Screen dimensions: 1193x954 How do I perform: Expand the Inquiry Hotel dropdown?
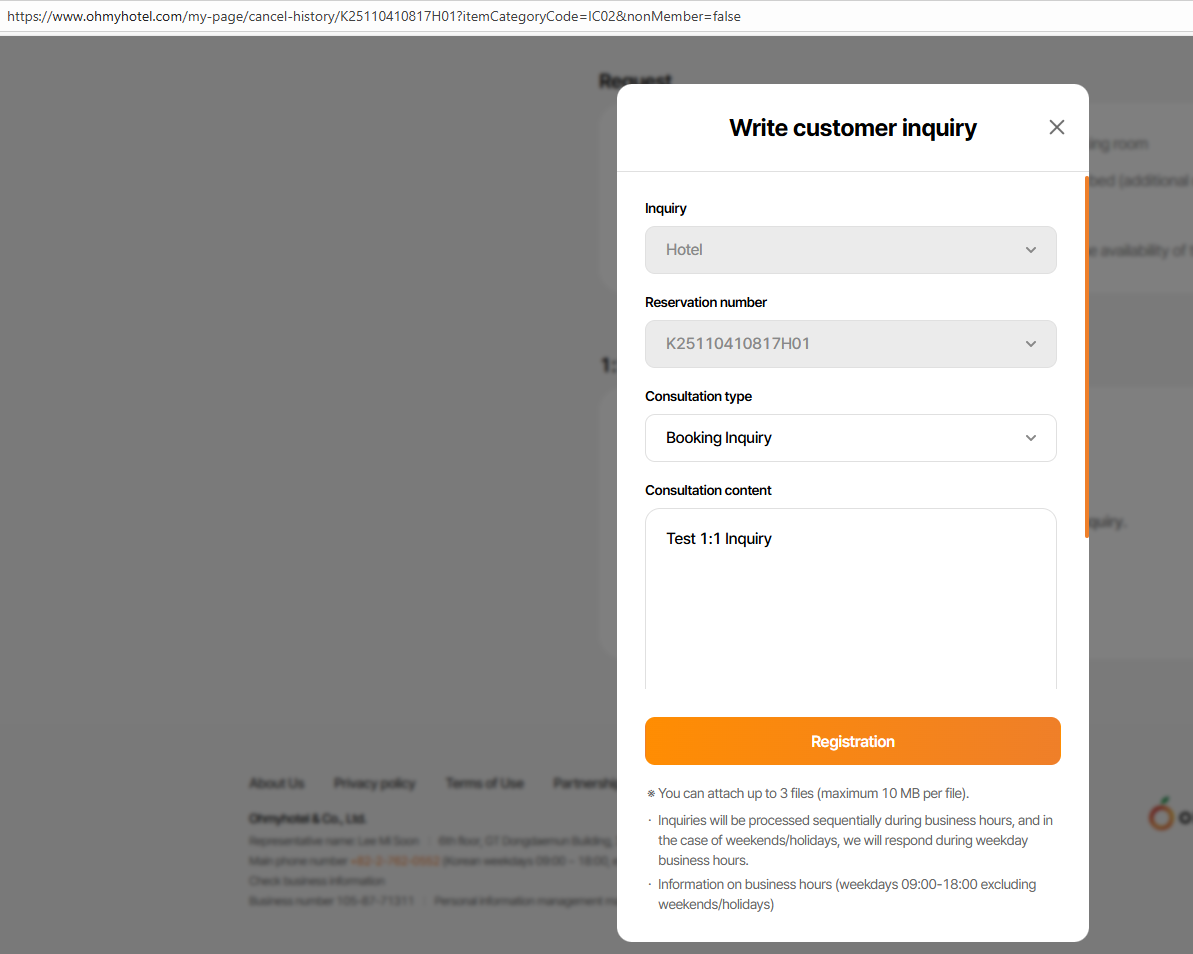click(x=850, y=250)
